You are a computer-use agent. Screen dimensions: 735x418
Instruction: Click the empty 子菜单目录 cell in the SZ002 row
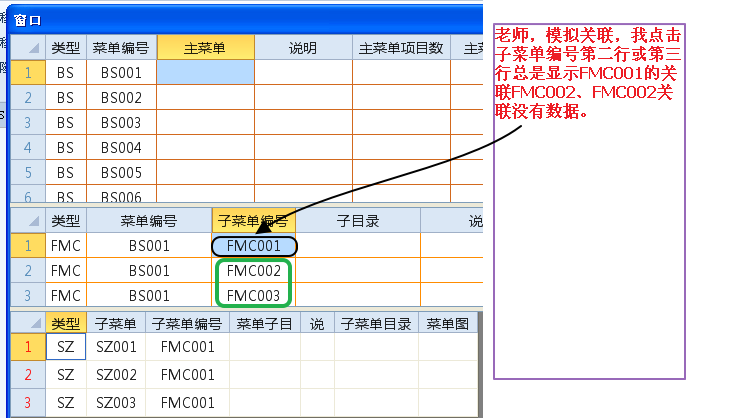click(x=376, y=374)
